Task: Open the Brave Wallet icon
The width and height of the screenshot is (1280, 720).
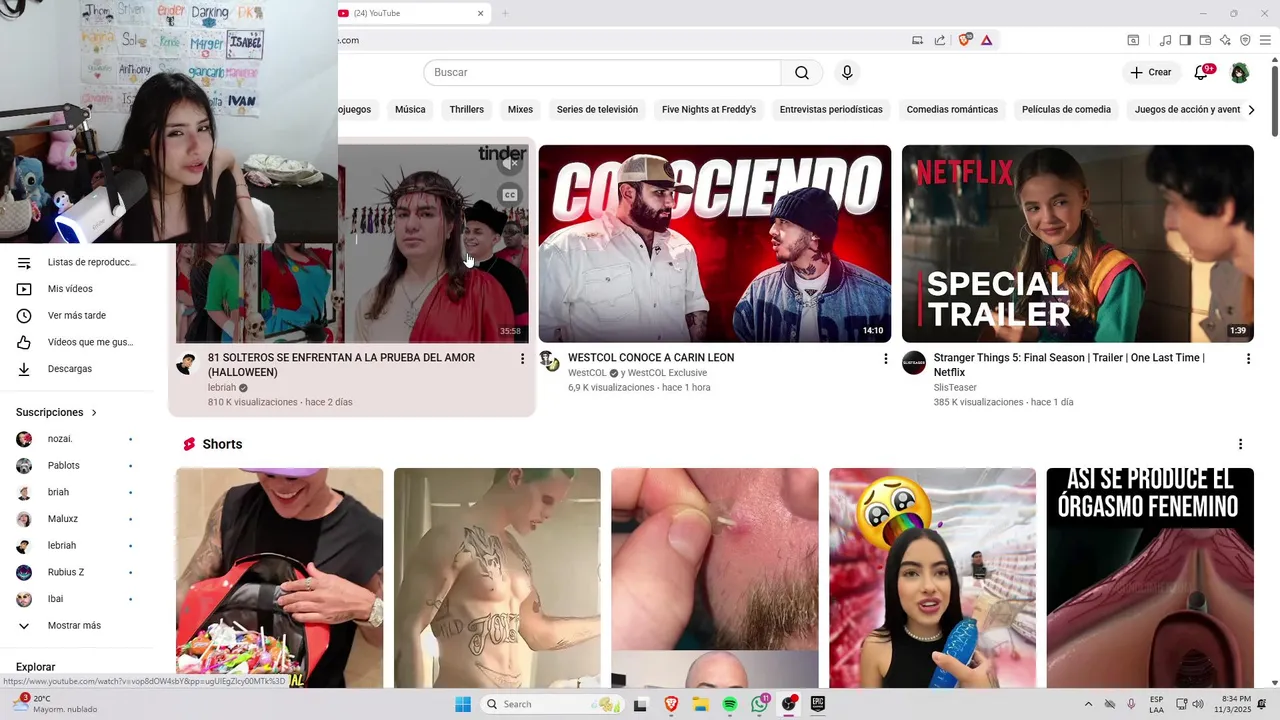Action: pos(1205,40)
